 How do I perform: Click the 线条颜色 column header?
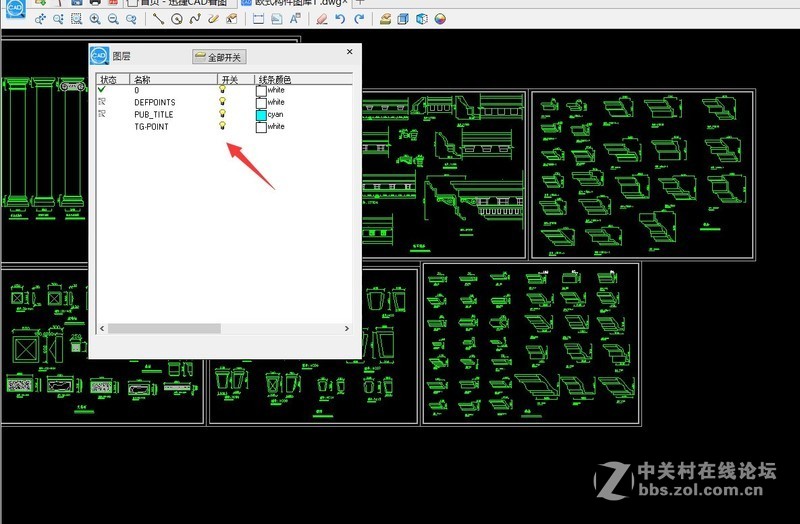pyautogui.click(x=304, y=80)
